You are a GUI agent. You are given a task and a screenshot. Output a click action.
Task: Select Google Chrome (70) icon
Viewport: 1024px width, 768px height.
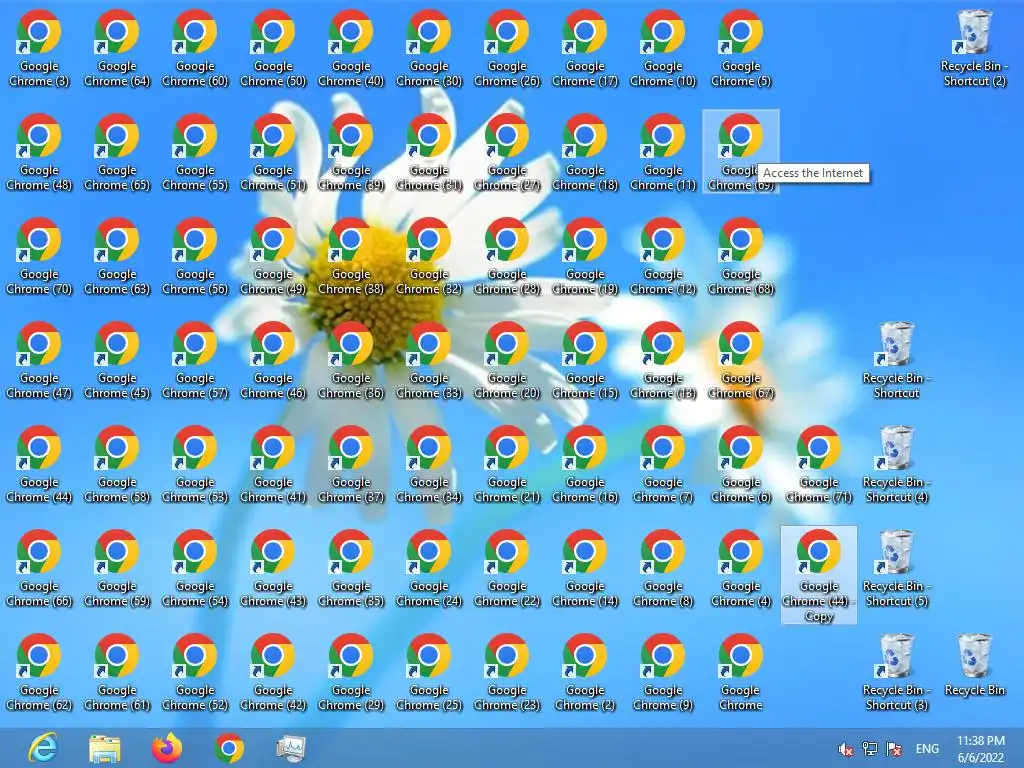tap(39, 256)
